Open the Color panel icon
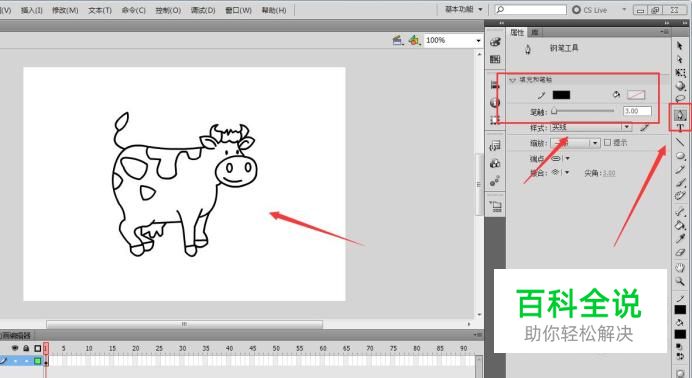Screen dimensions: 692x378 pos(495,42)
